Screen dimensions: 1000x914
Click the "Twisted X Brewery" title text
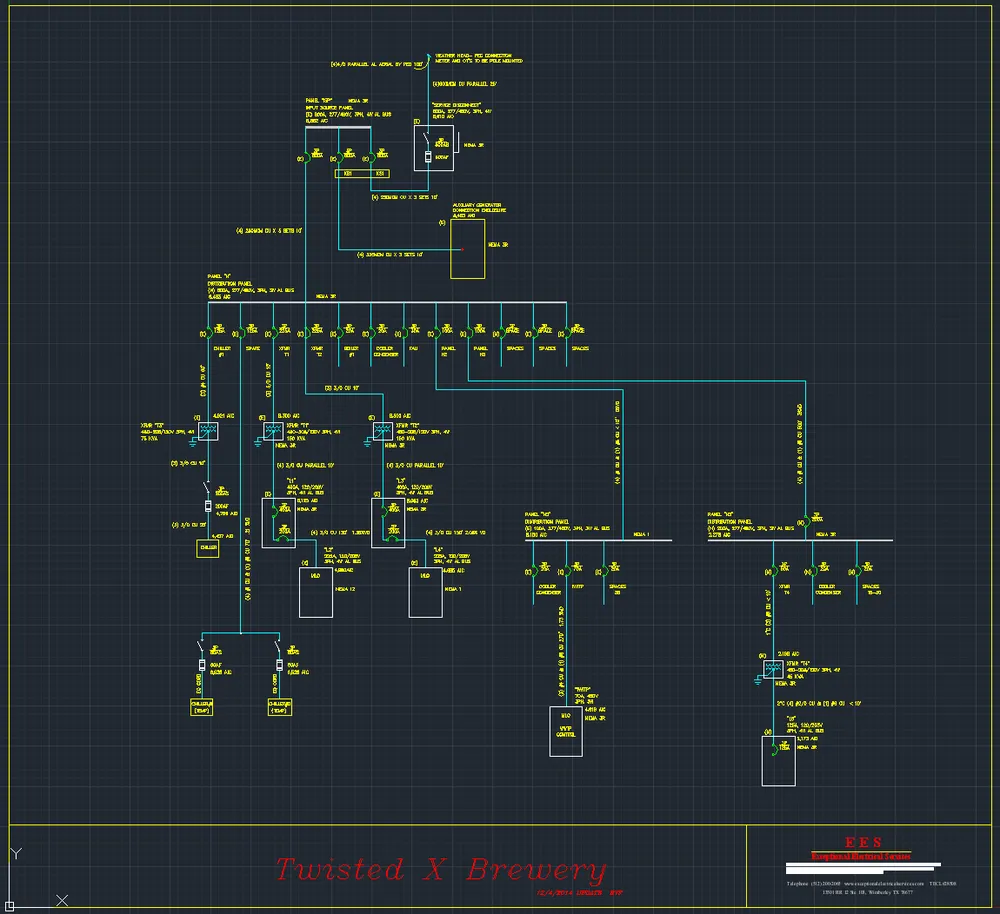pyautogui.click(x=441, y=869)
